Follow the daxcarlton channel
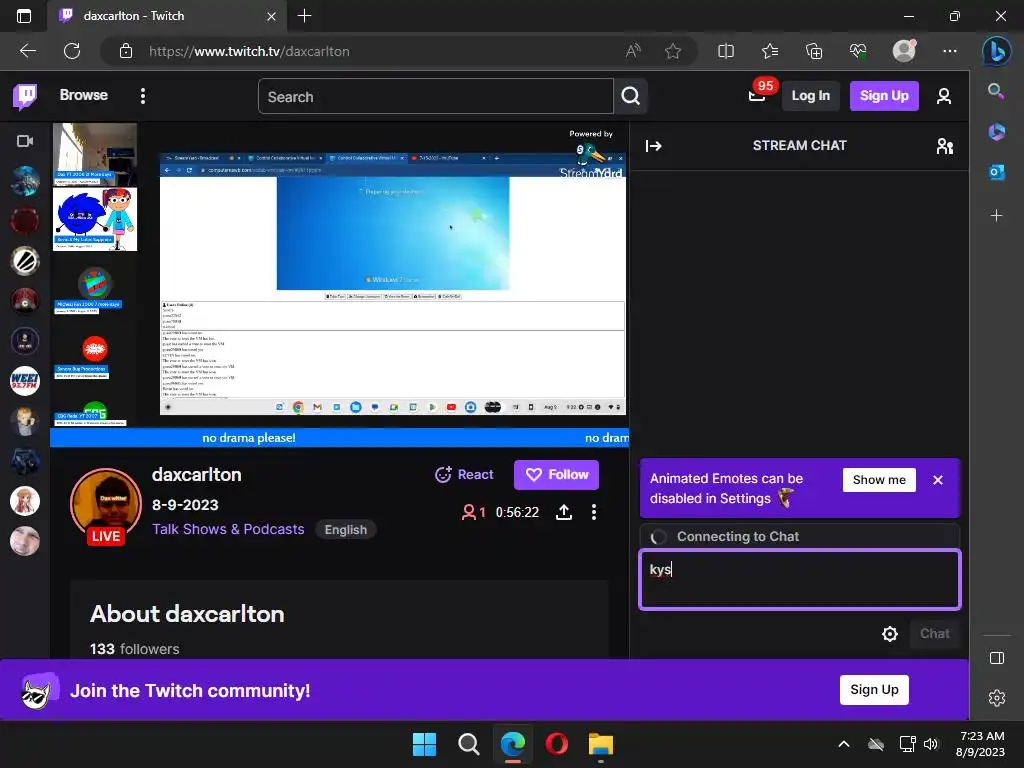 tap(556, 475)
